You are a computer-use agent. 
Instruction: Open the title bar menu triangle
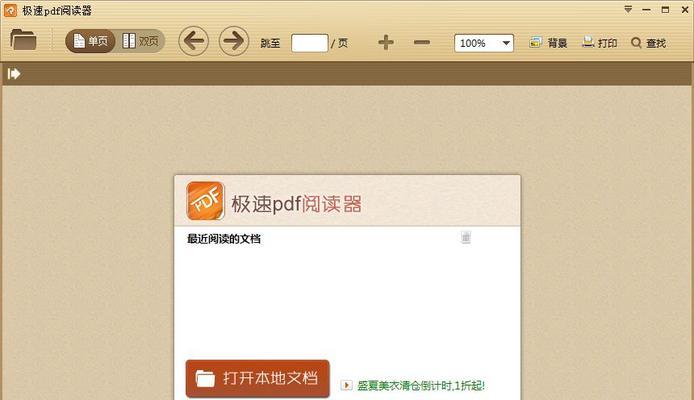click(628, 9)
